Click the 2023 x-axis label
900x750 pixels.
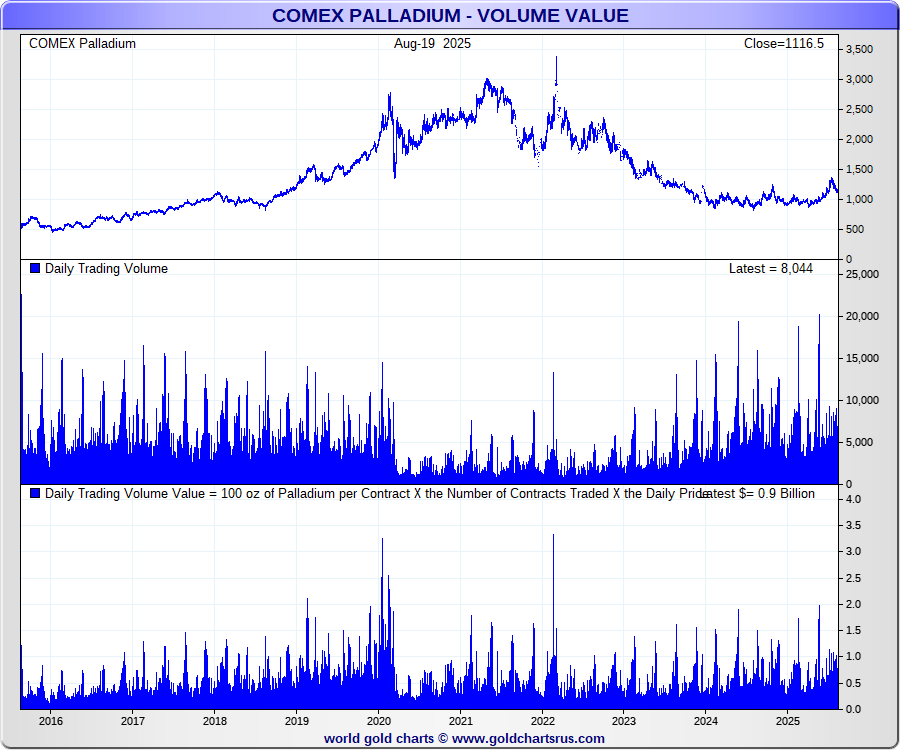click(x=624, y=721)
